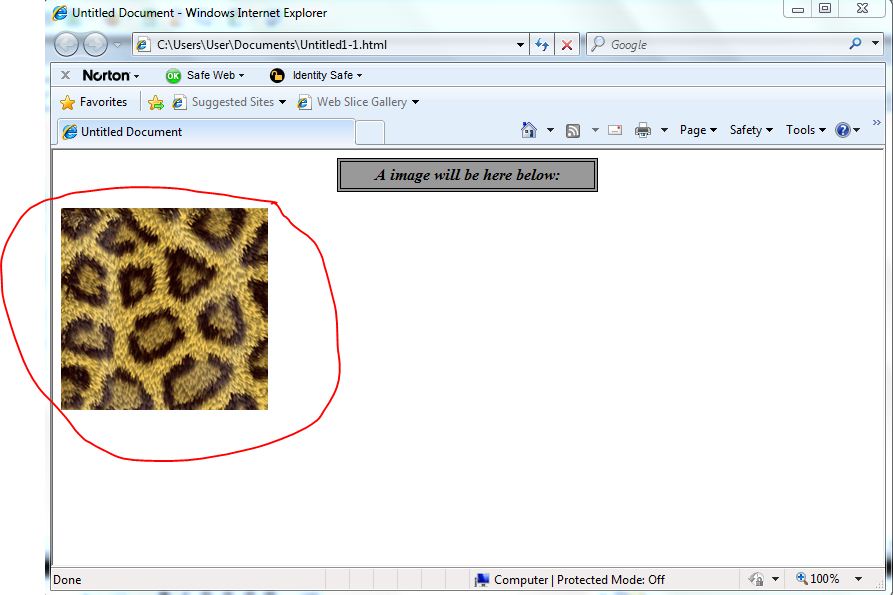893x595 pixels.
Task: Select the 100% zoom control
Action: tap(822, 579)
